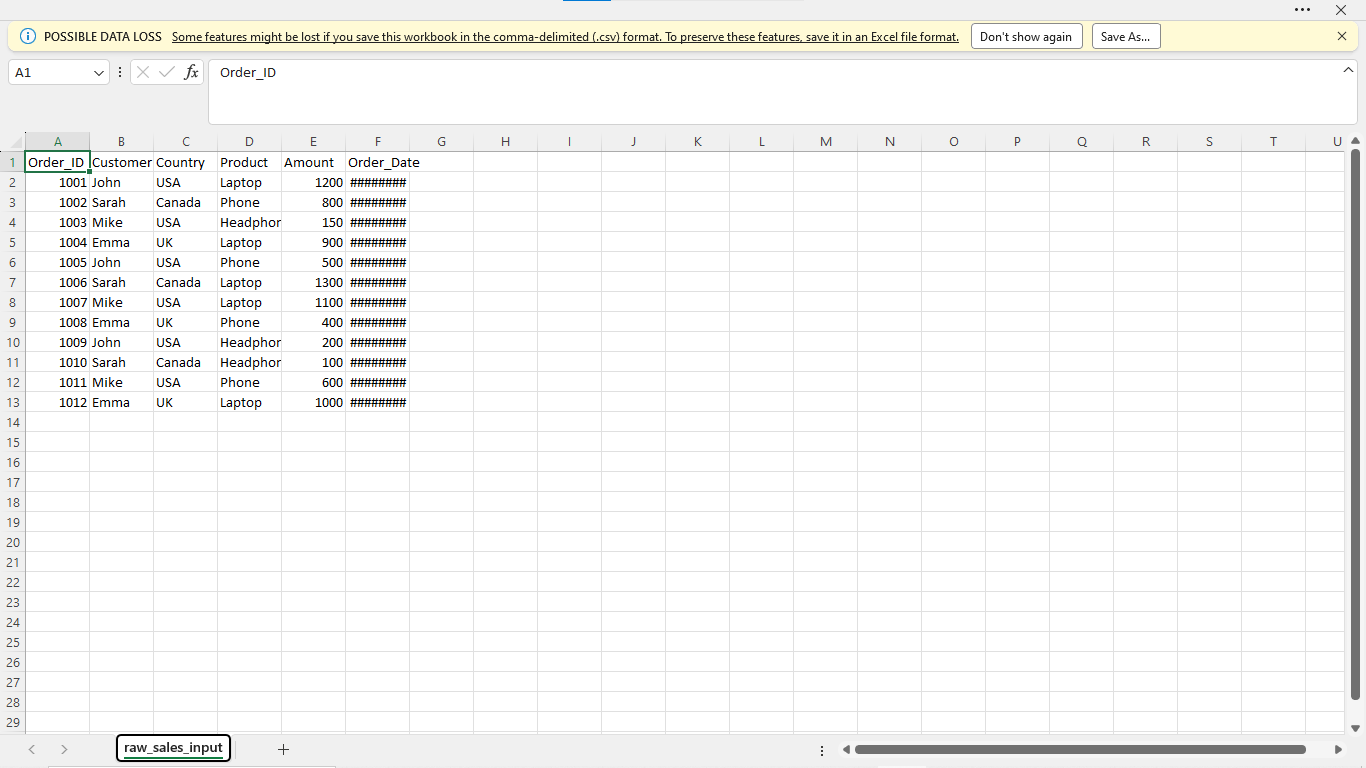Select the Order_Date header cell
The image size is (1366, 768).
(378, 162)
